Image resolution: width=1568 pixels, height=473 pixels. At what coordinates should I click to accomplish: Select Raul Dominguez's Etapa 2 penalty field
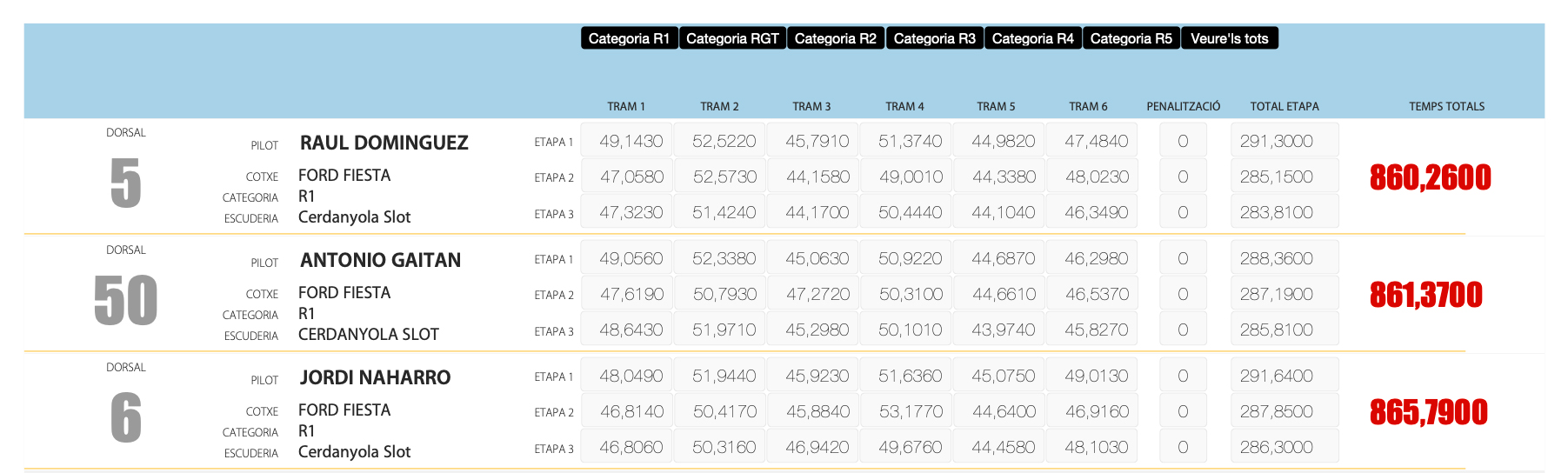(1183, 177)
